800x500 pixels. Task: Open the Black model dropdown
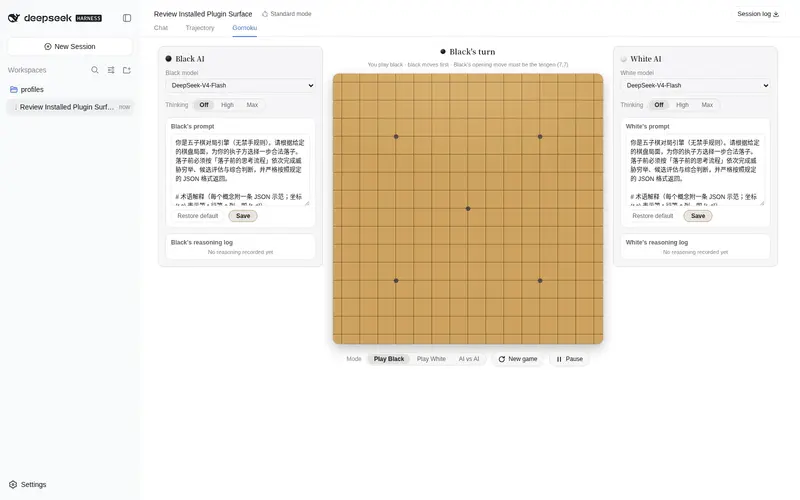tap(240, 85)
